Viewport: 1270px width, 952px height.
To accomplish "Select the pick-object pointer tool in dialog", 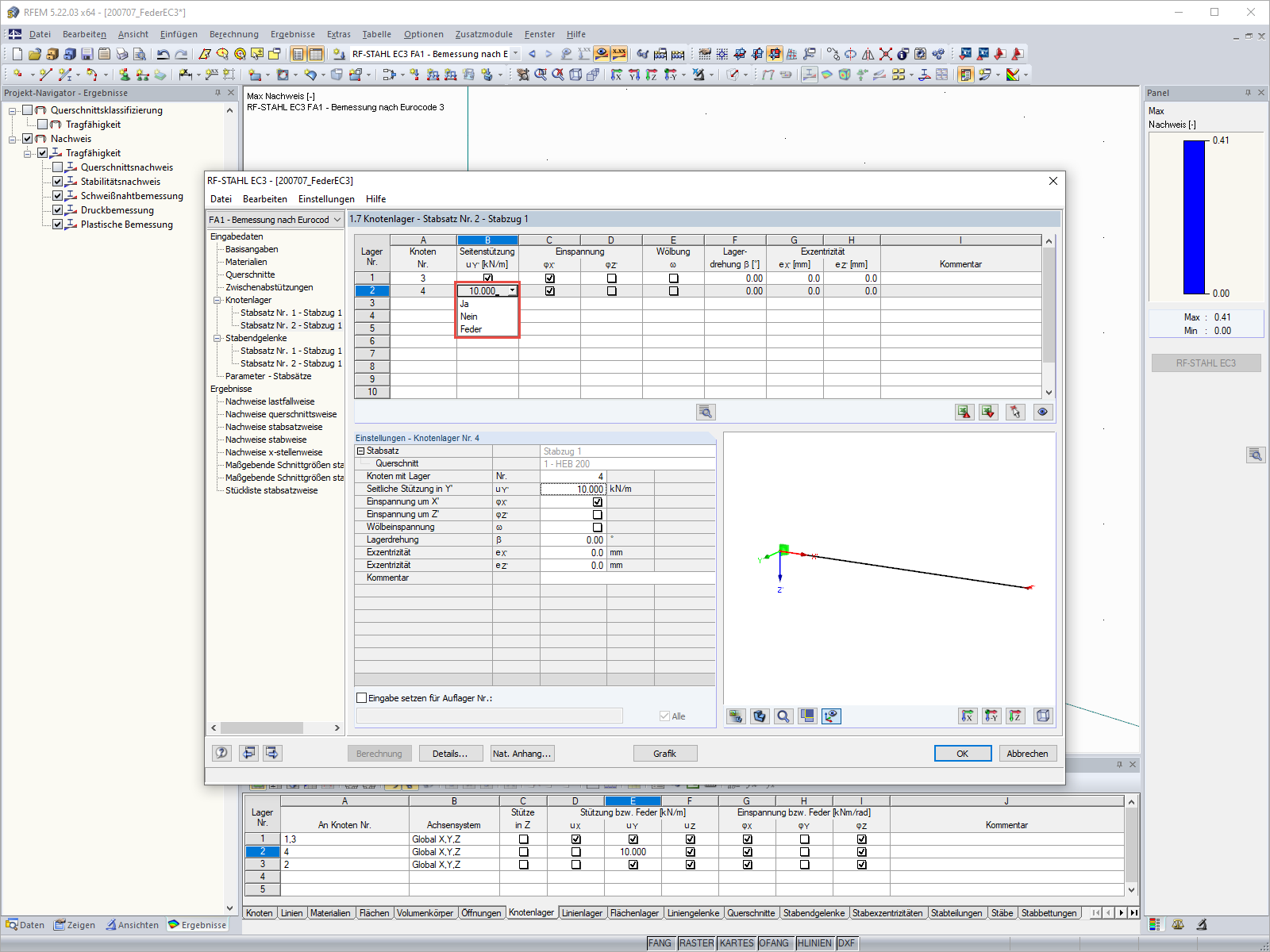I will [x=1015, y=412].
